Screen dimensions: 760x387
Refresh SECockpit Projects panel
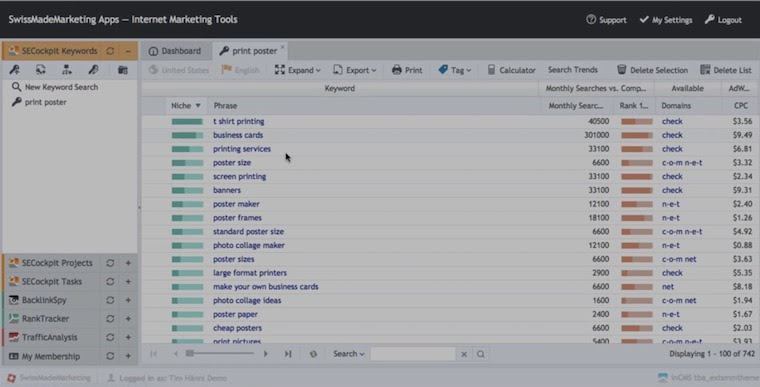(110, 263)
